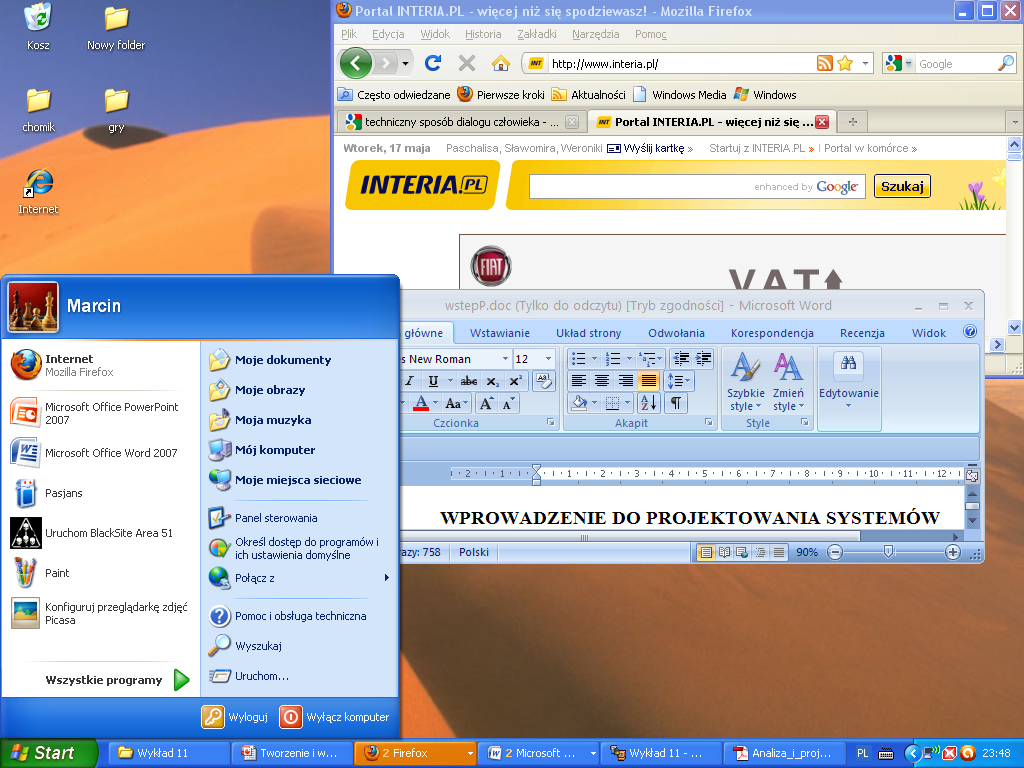Shrink font size with small A button
This screenshot has width=1024, height=768.
click(508, 404)
